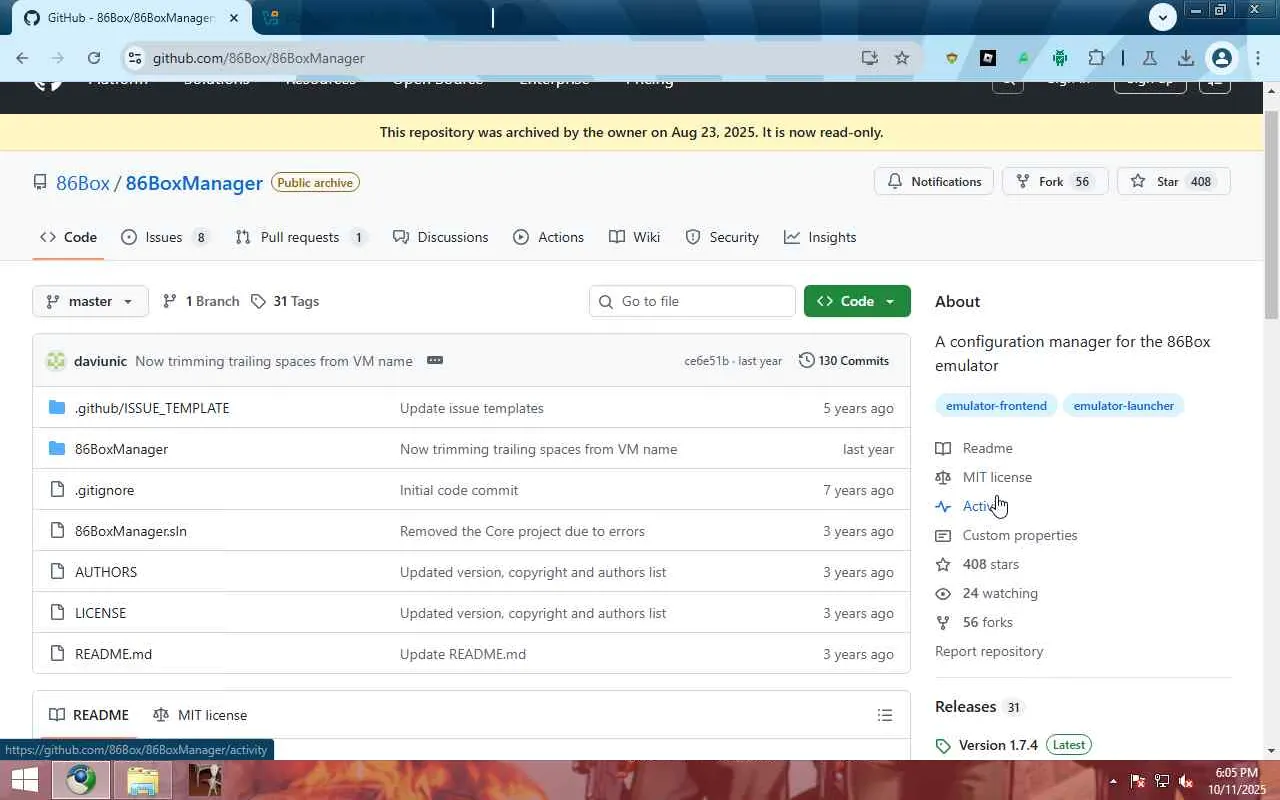The height and width of the screenshot is (800, 1280).
Task: Open the Extensions puzzle piece menu
Action: pyautogui.click(x=1096, y=58)
